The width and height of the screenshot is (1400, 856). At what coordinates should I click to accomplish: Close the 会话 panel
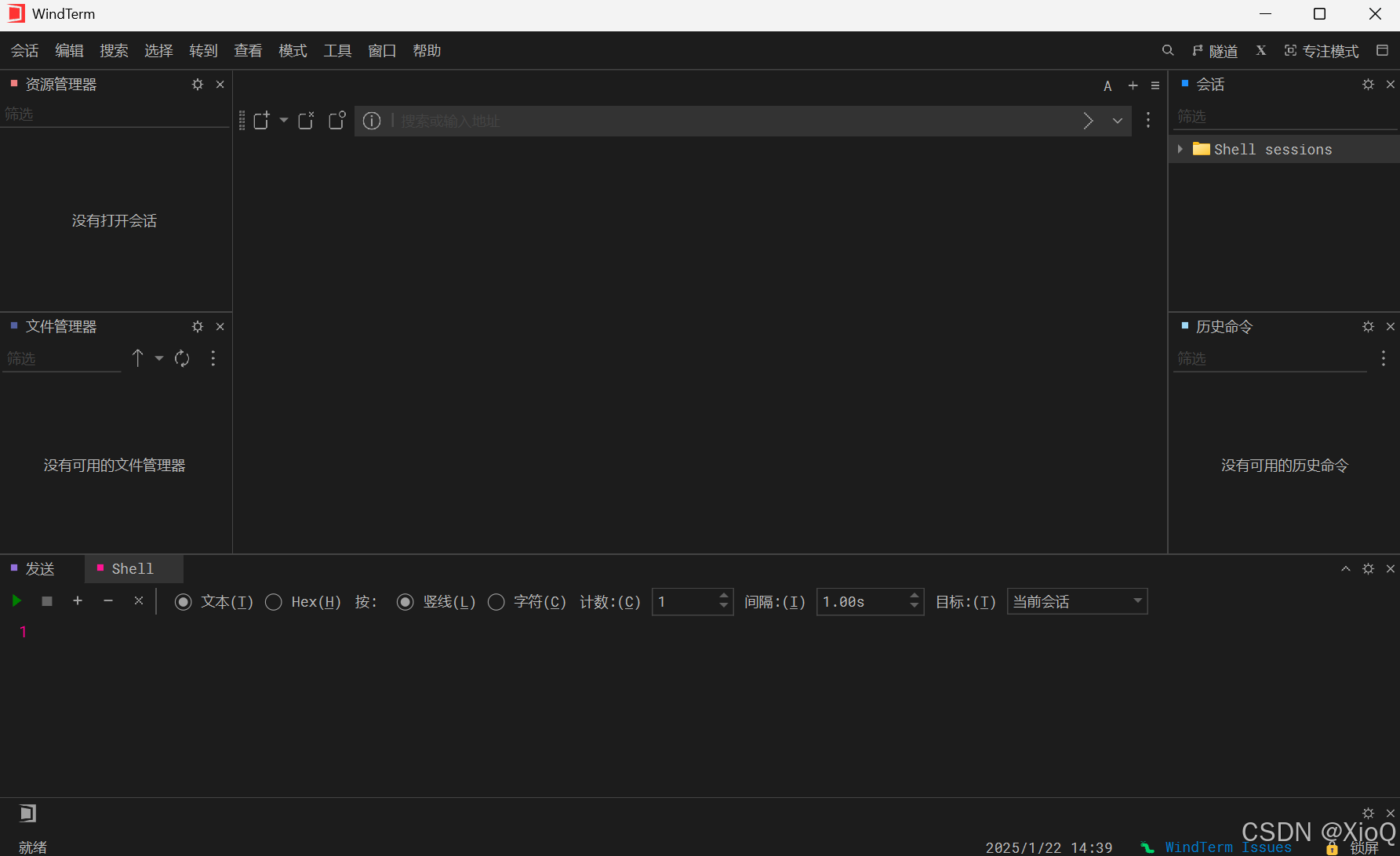coord(1391,85)
